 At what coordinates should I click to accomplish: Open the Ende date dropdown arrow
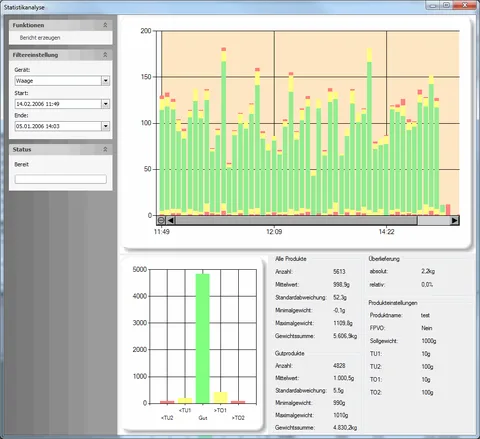coord(105,126)
